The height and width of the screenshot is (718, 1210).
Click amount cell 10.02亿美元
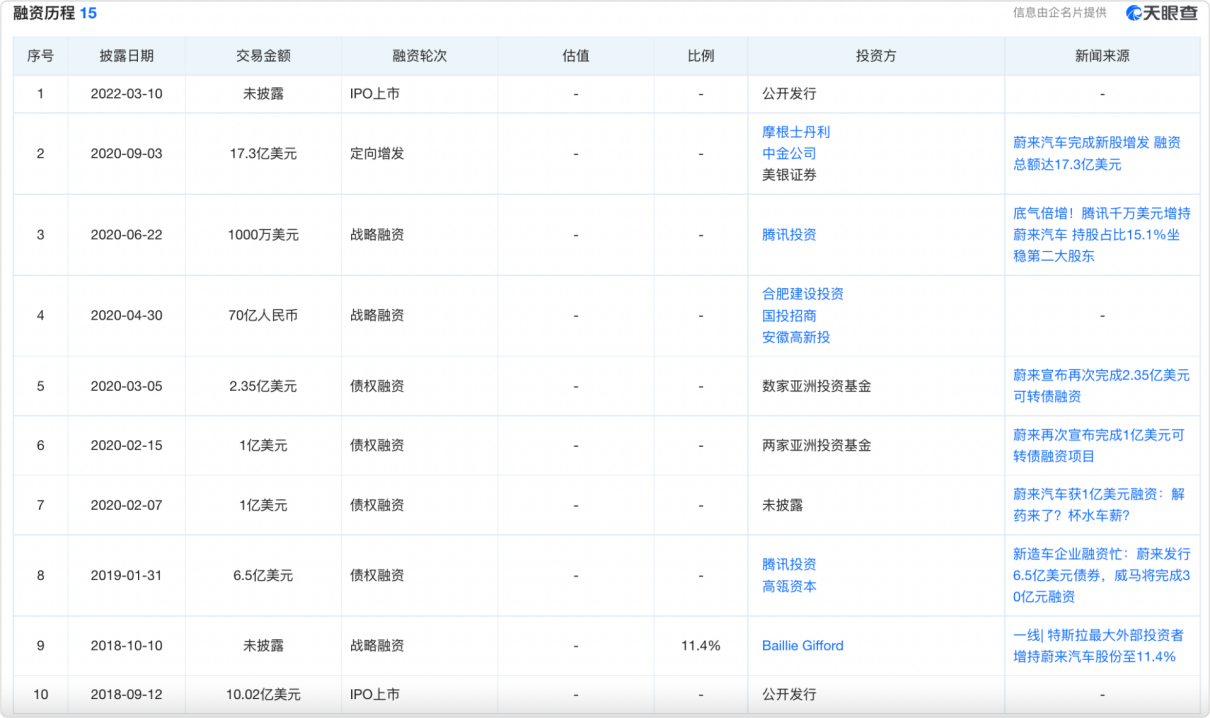coord(263,694)
